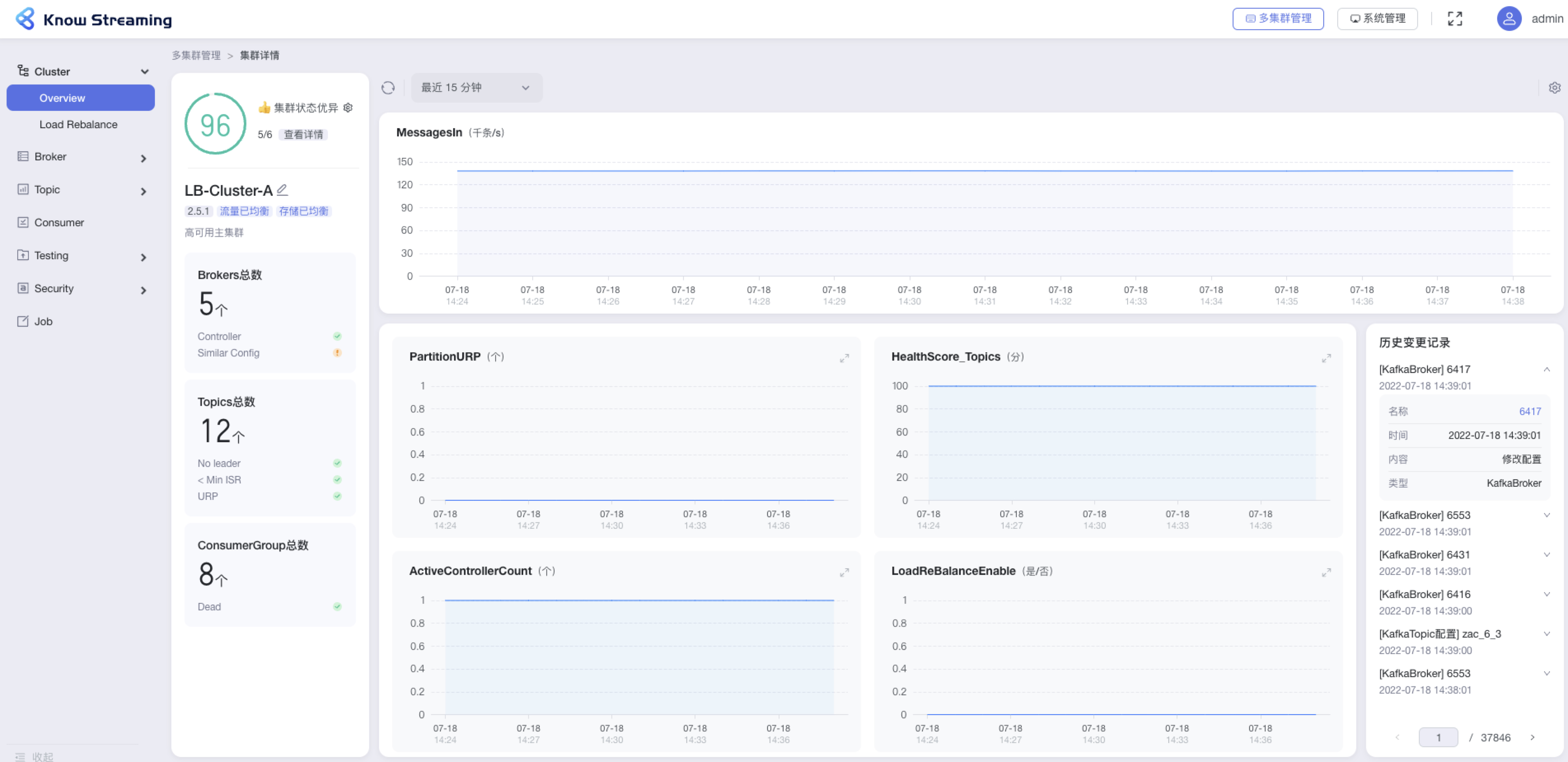Image resolution: width=1568 pixels, height=762 pixels.
Task: Click the 查看详情 link beside 5/6
Action: [303, 134]
